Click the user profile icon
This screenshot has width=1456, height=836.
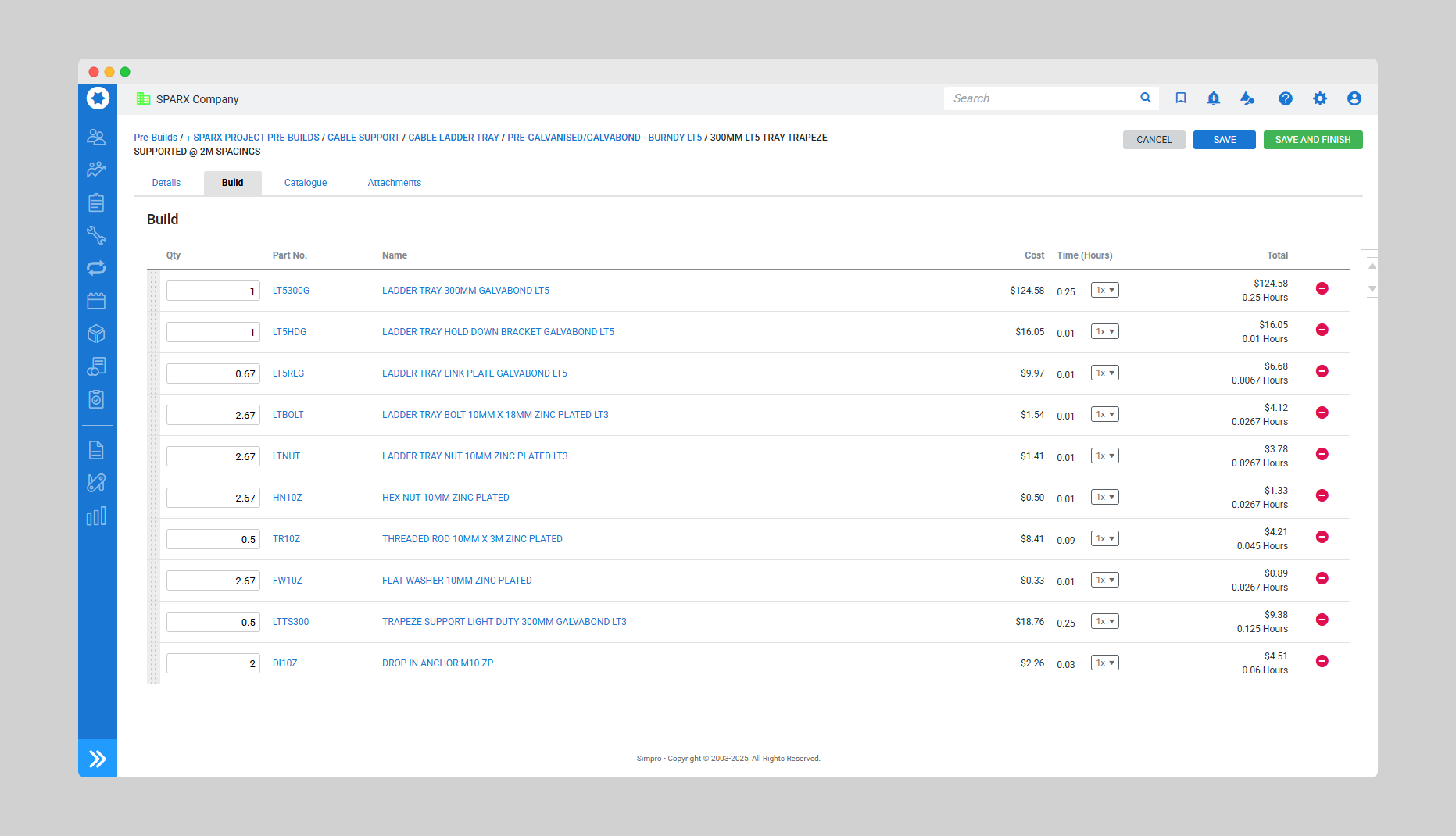point(1354,98)
